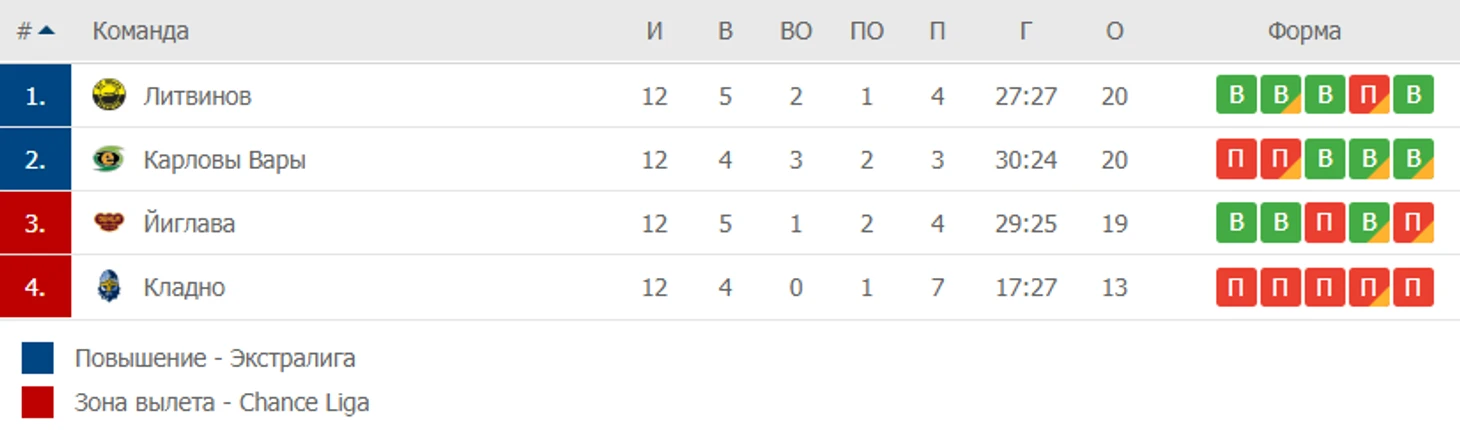Image resolution: width=1460 pixels, height=430 pixels.
Task: Open Литвинов's latest form result badge
Action: pos(1413,95)
